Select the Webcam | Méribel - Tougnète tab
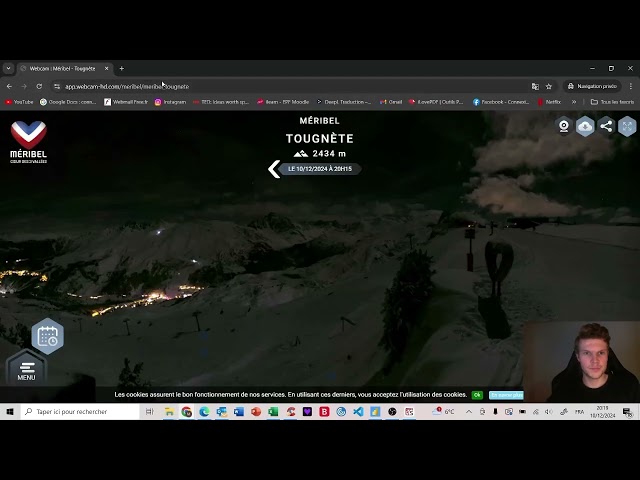The height and width of the screenshot is (480, 640). [x=62, y=69]
